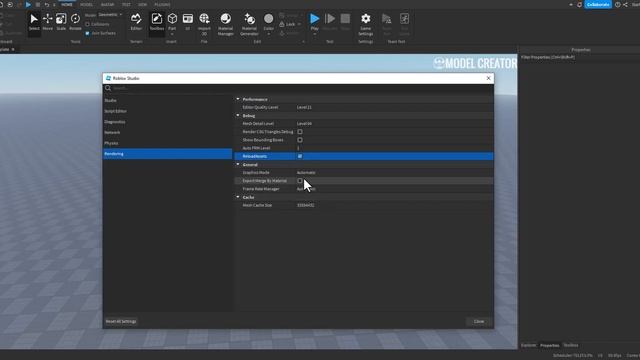Open Graphics Mode Automatic dropdown

tap(394, 173)
